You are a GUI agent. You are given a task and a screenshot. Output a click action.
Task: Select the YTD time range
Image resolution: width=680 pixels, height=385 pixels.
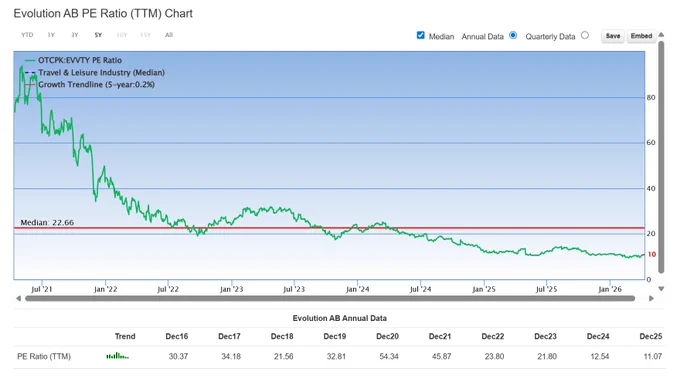[x=27, y=35]
